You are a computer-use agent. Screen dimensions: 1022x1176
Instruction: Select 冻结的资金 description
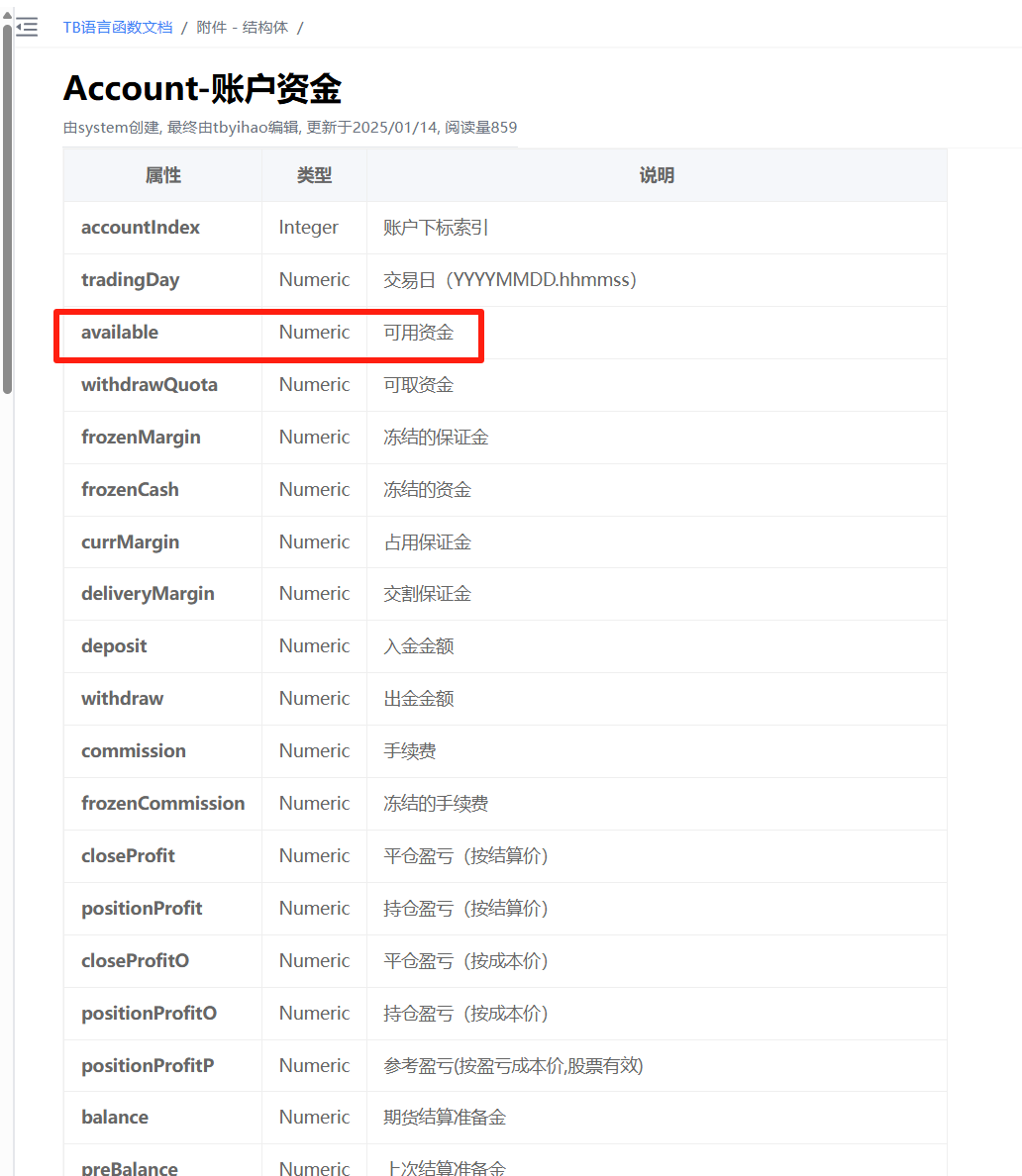(427, 490)
